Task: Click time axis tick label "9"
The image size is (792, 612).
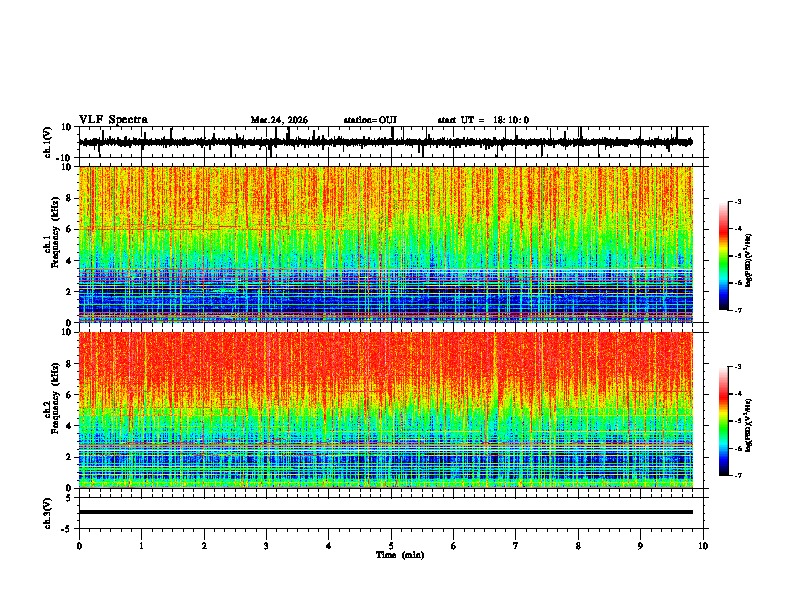Action: pos(640,546)
